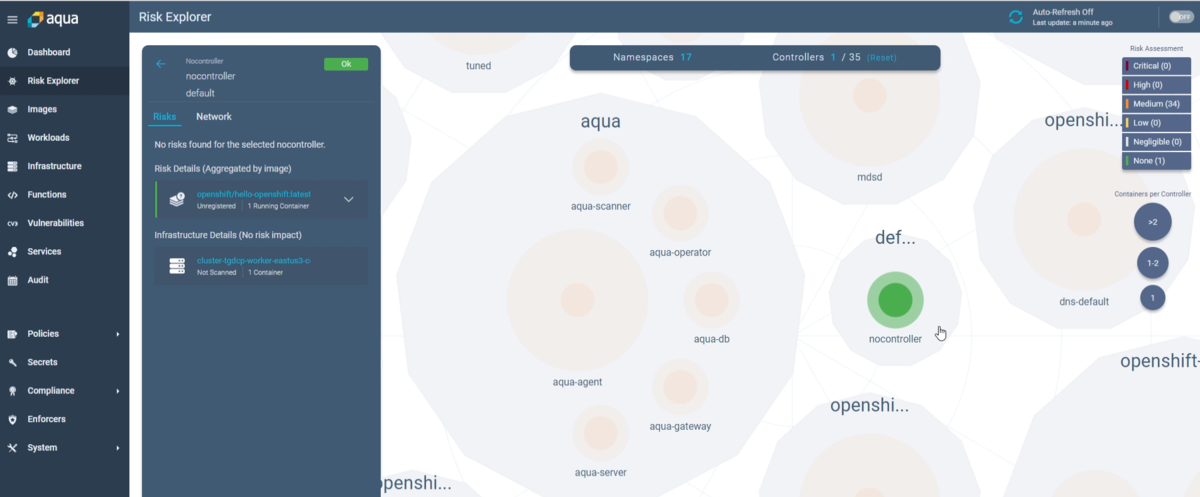Select the aqua-agent node
This screenshot has height=497, width=1200.
(577, 299)
